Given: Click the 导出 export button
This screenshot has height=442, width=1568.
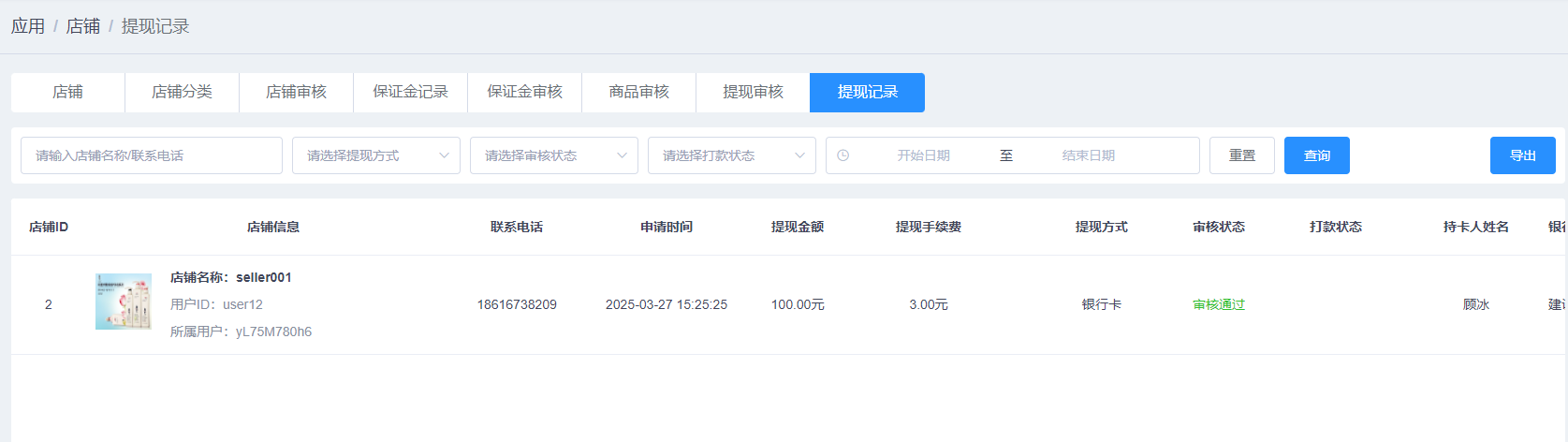Looking at the screenshot, I should (1522, 155).
